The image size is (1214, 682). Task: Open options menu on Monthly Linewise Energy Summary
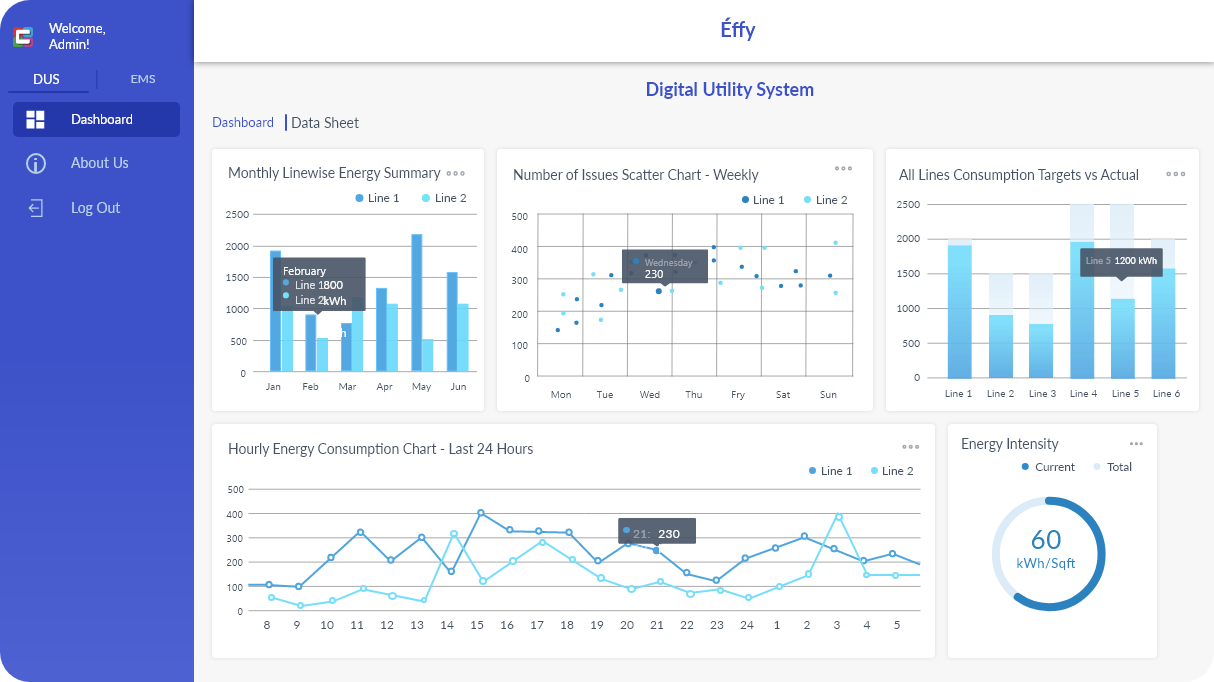(459, 174)
